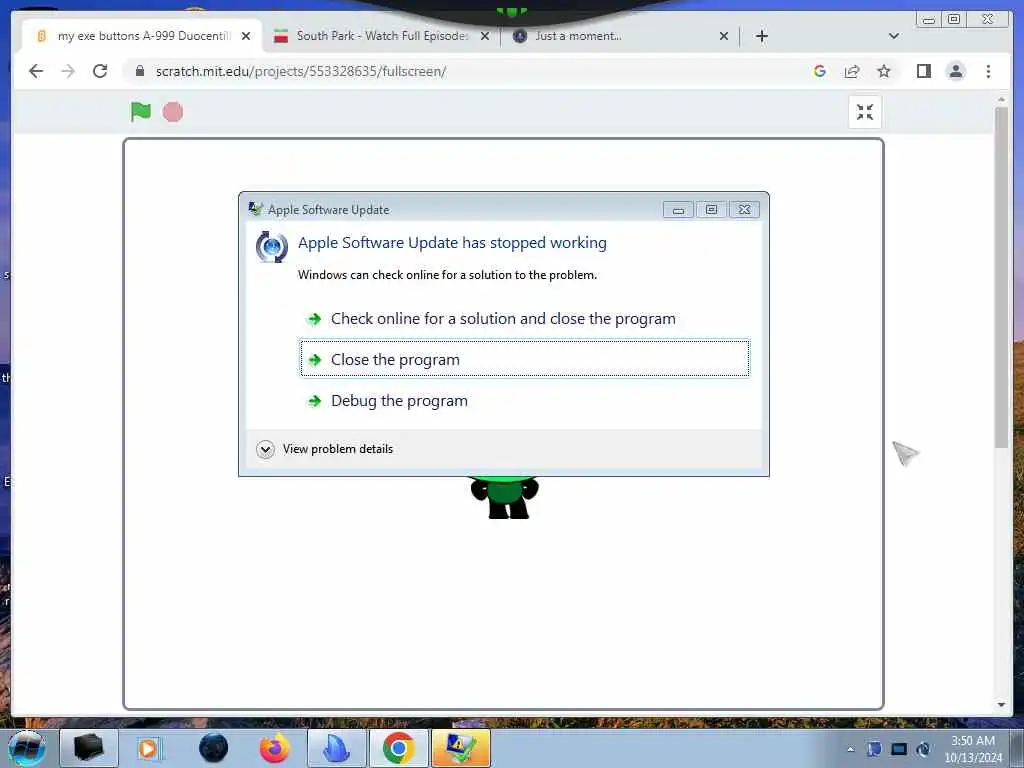Image resolution: width=1024 pixels, height=768 pixels.
Task: Select the my exe buttons tab
Action: 144,36
